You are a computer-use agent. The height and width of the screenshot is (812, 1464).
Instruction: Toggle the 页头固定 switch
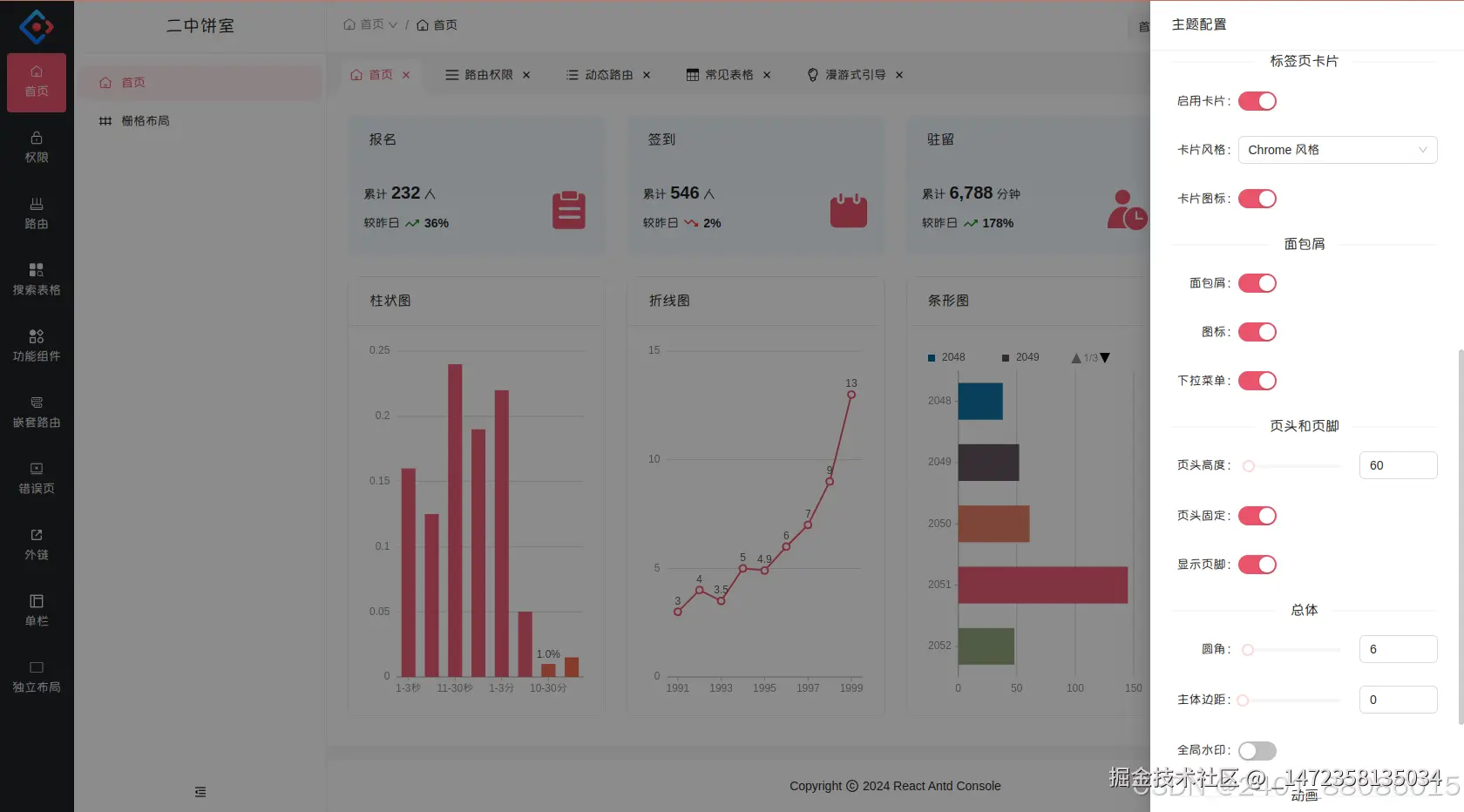[x=1257, y=516]
